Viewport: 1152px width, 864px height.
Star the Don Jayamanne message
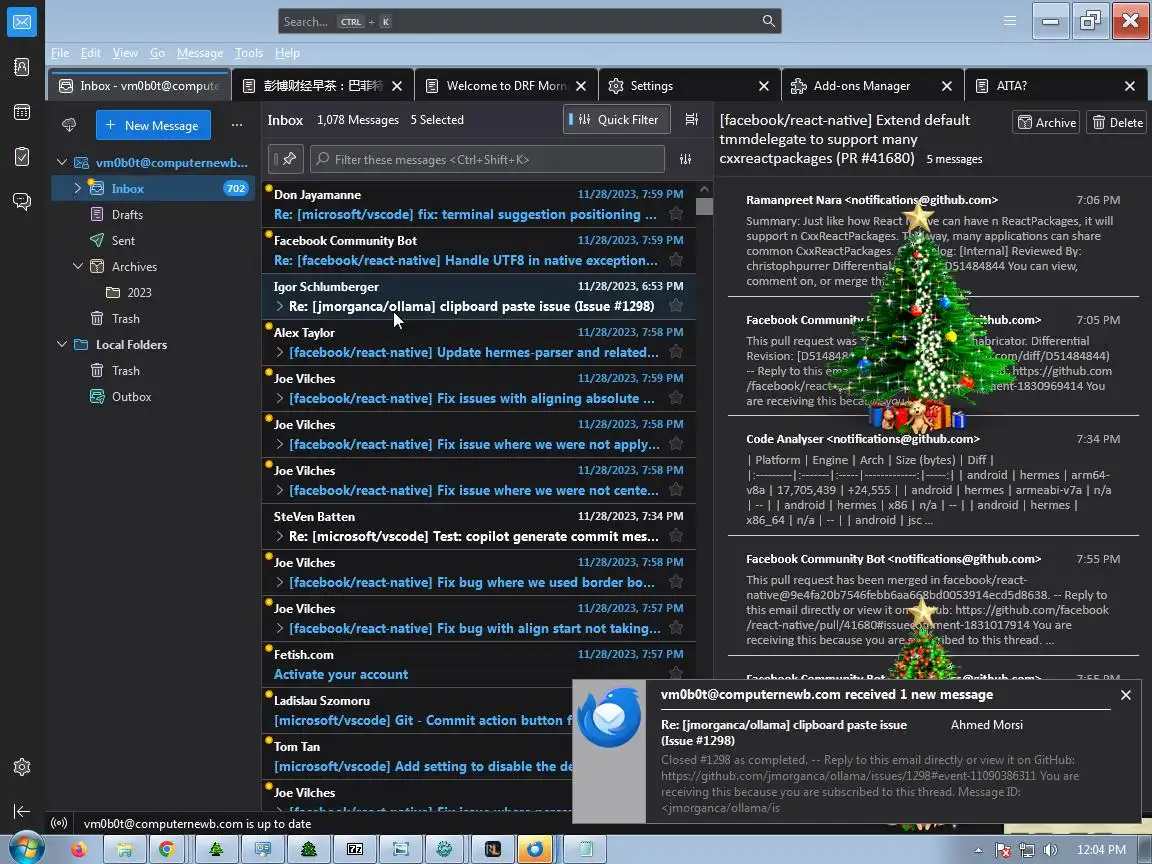pos(676,214)
